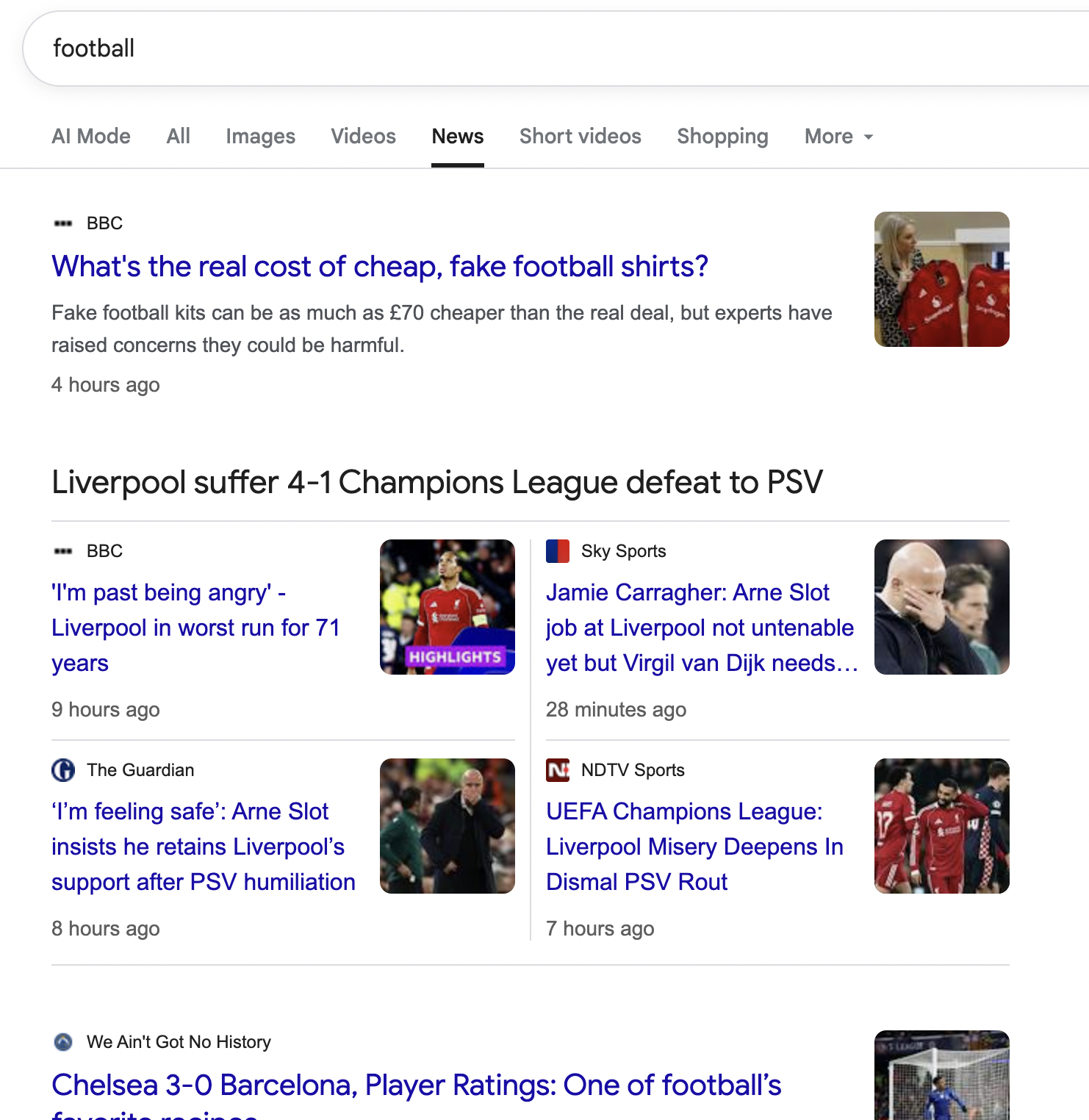This screenshot has width=1089, height=1120.
Task: Switch to the Images tab
Action: tap(260, 137)
